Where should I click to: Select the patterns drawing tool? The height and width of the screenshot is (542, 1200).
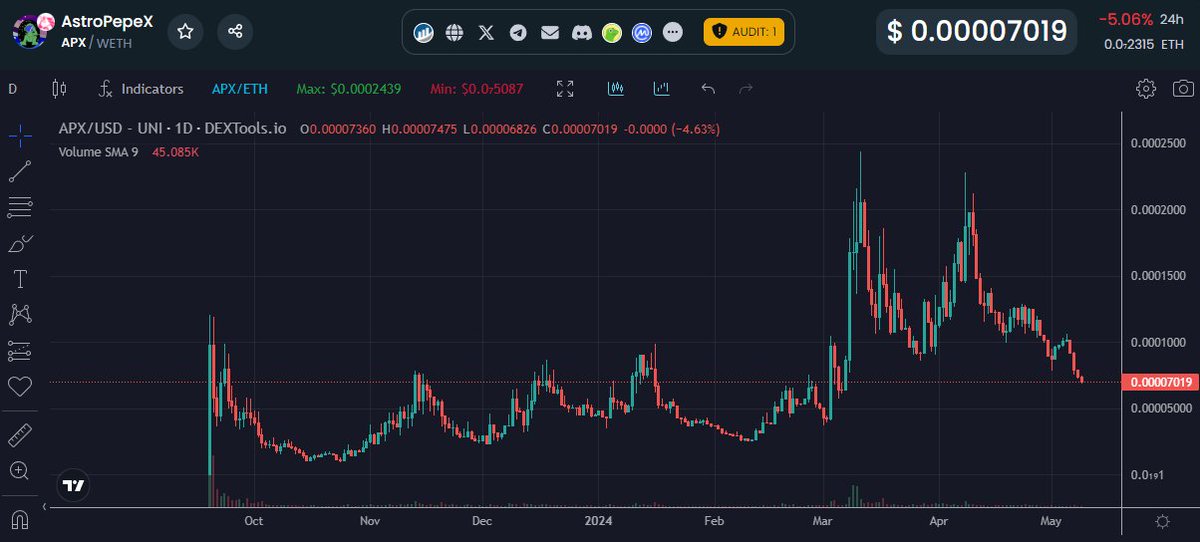(x=20, y=314)
